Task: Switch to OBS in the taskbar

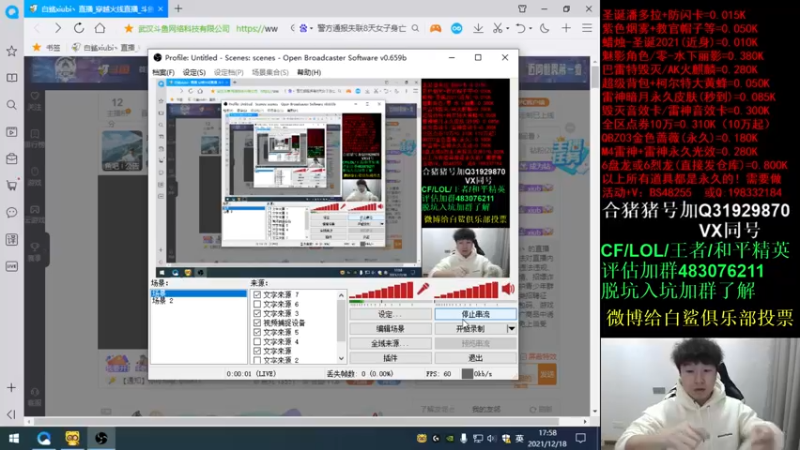Action: (x=101, y=438)
